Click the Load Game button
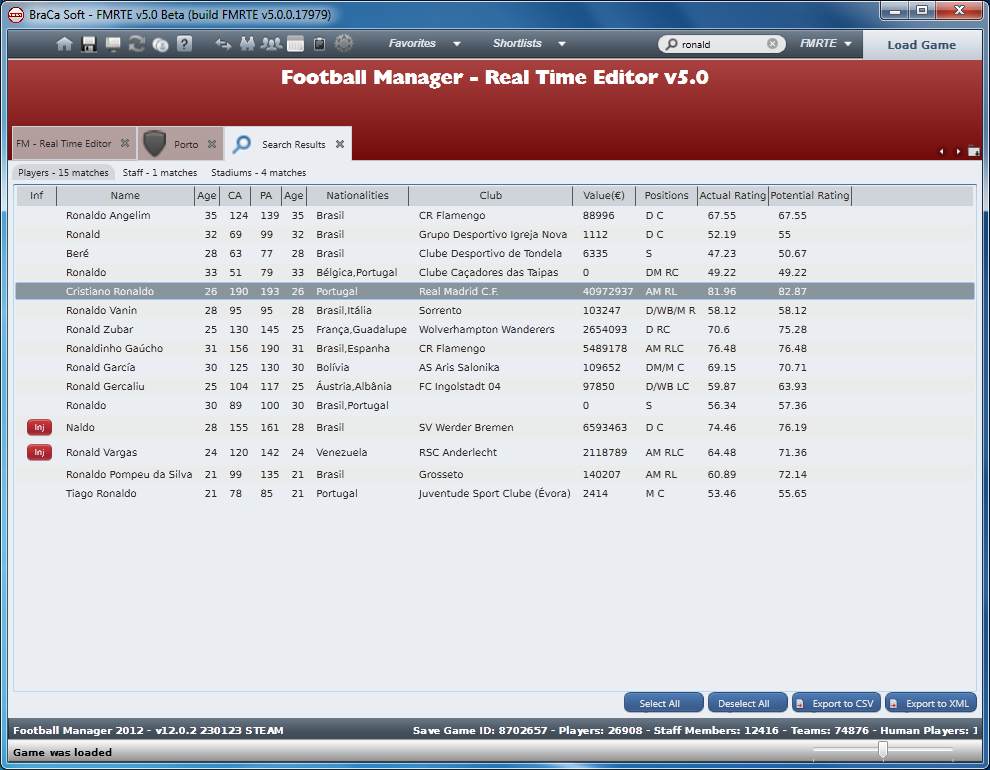The height and width of the screenshot is (770, 990). [921, 45]
